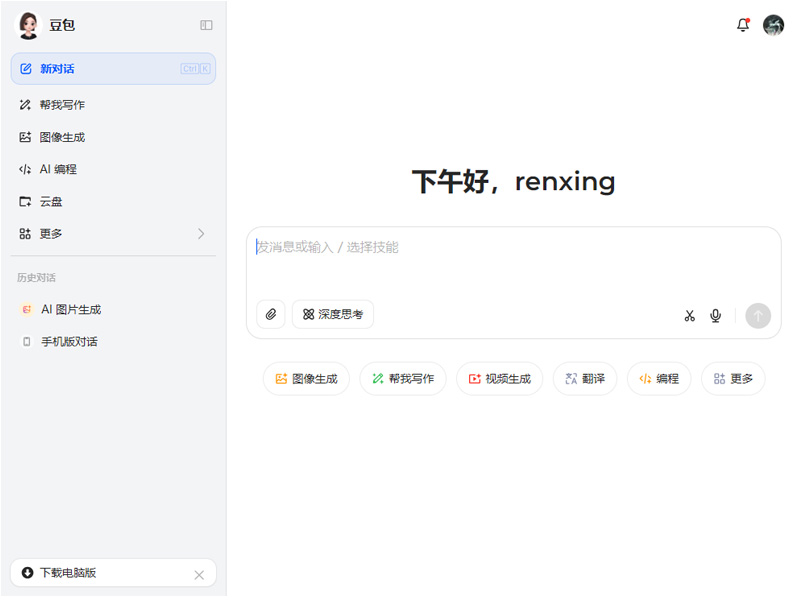
Task: Open the 手机版对话 history conversation
Action: (x=70, y=341)
